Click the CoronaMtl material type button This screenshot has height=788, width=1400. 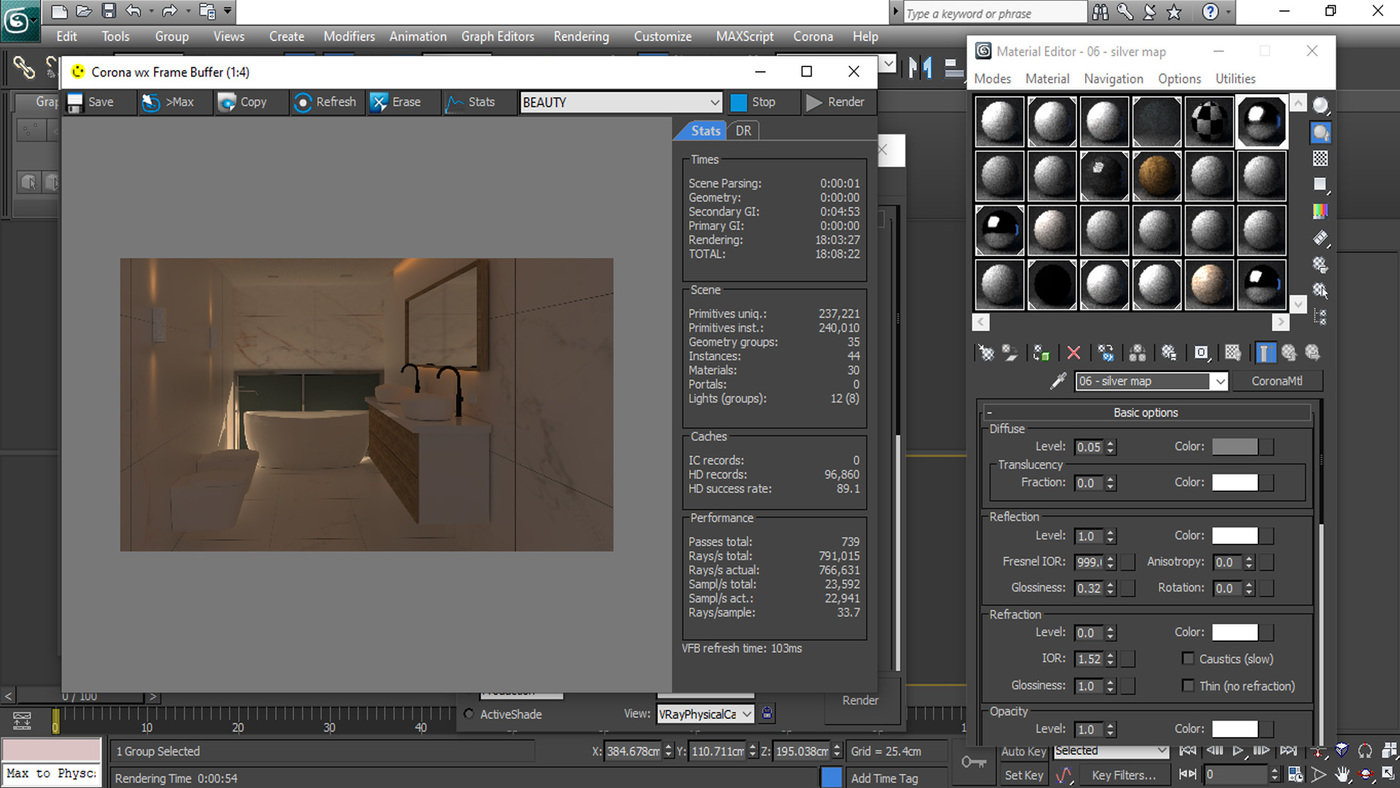coord(1275,381)
